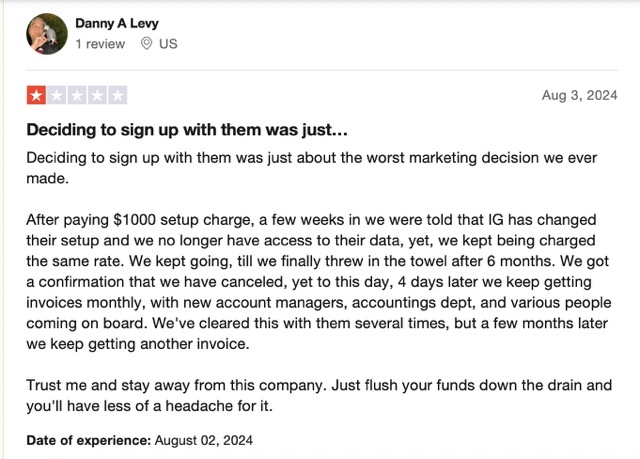Click the Aug 3, 2024 review date
Screen dimensions: 640x459
click(580, 95)
